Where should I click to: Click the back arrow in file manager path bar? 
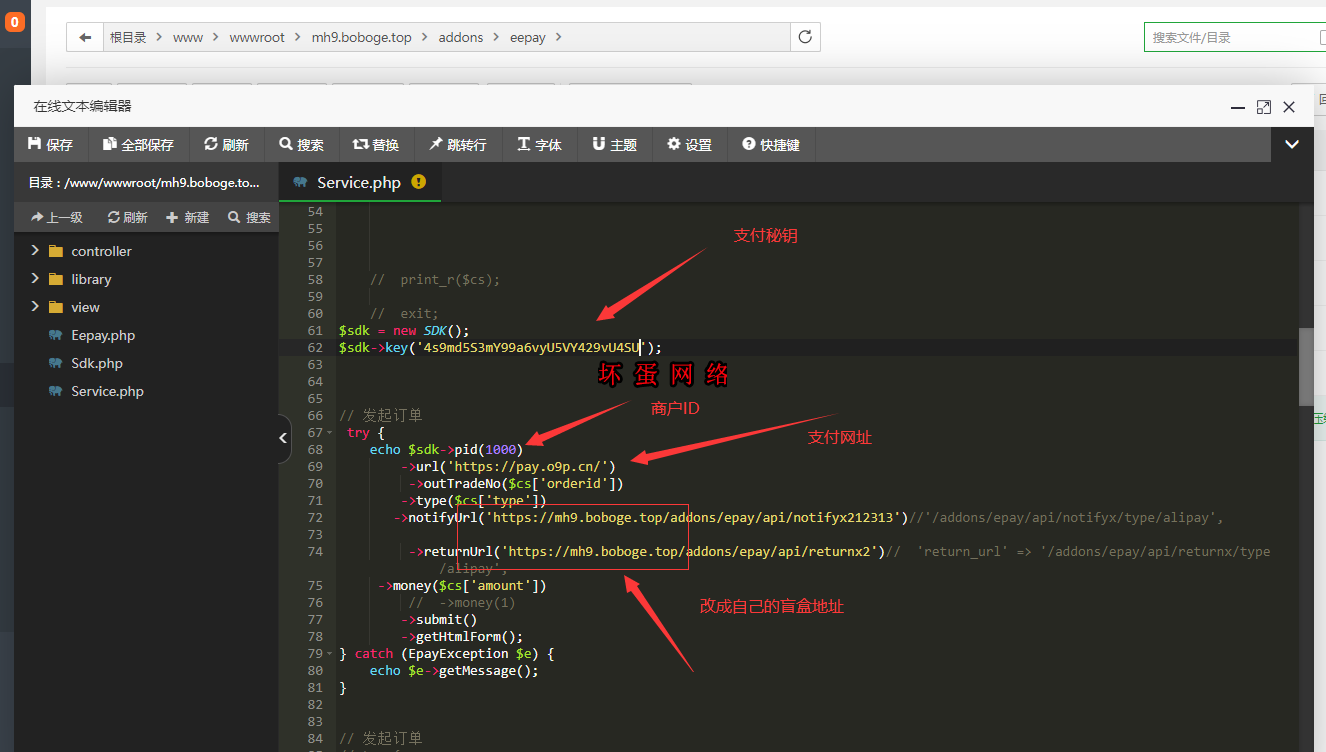pos(85,37)
